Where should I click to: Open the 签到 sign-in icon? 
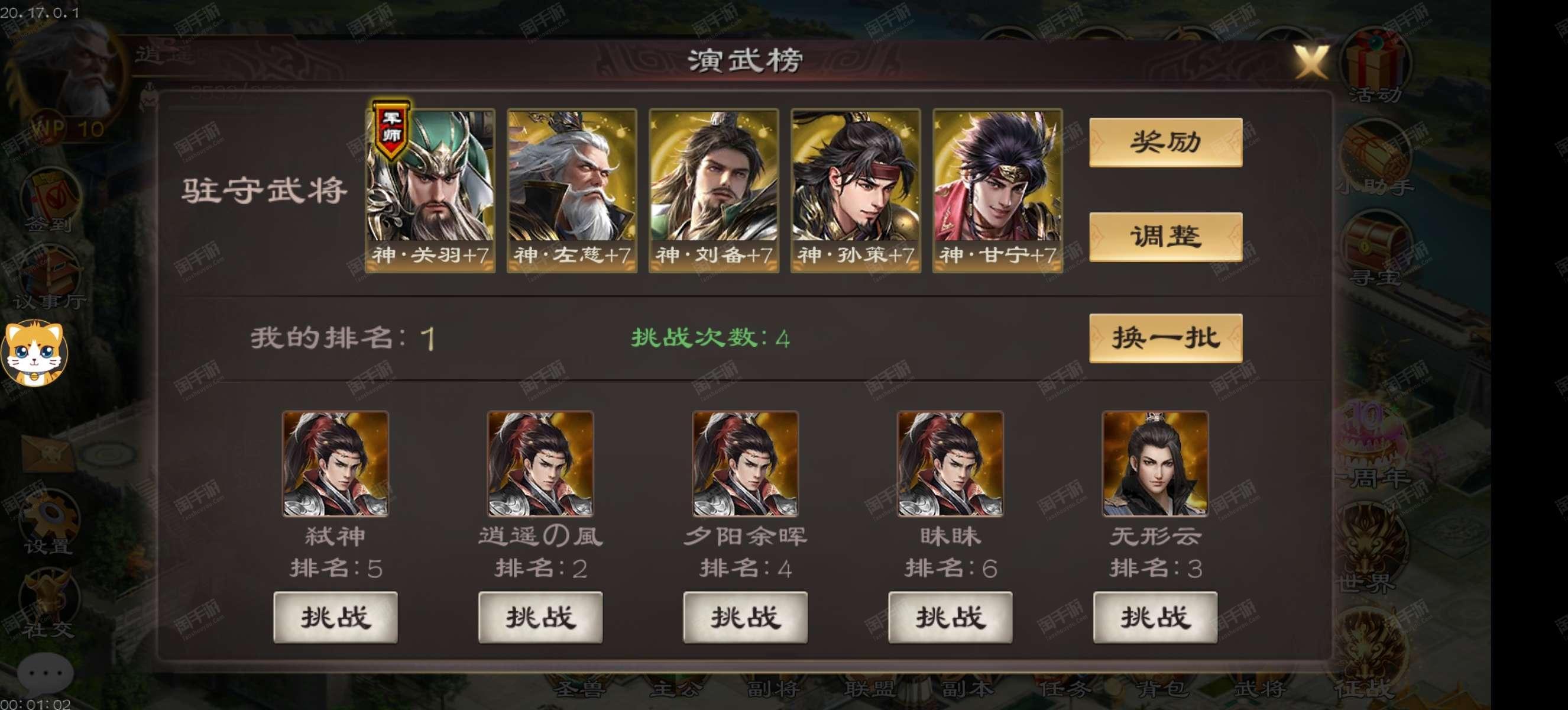click(50, 201)
